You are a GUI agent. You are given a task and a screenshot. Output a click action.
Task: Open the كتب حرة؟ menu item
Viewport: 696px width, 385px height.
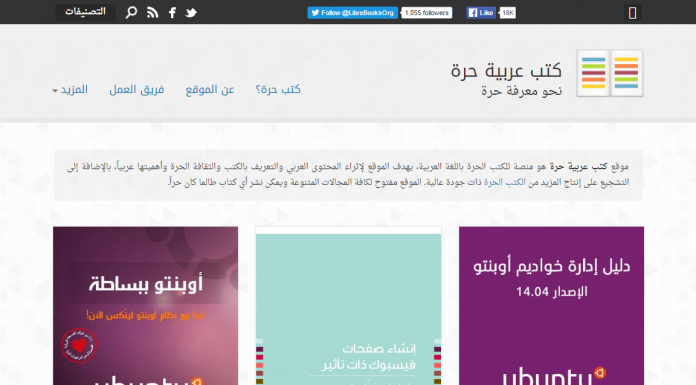click(x=278, y=90)
